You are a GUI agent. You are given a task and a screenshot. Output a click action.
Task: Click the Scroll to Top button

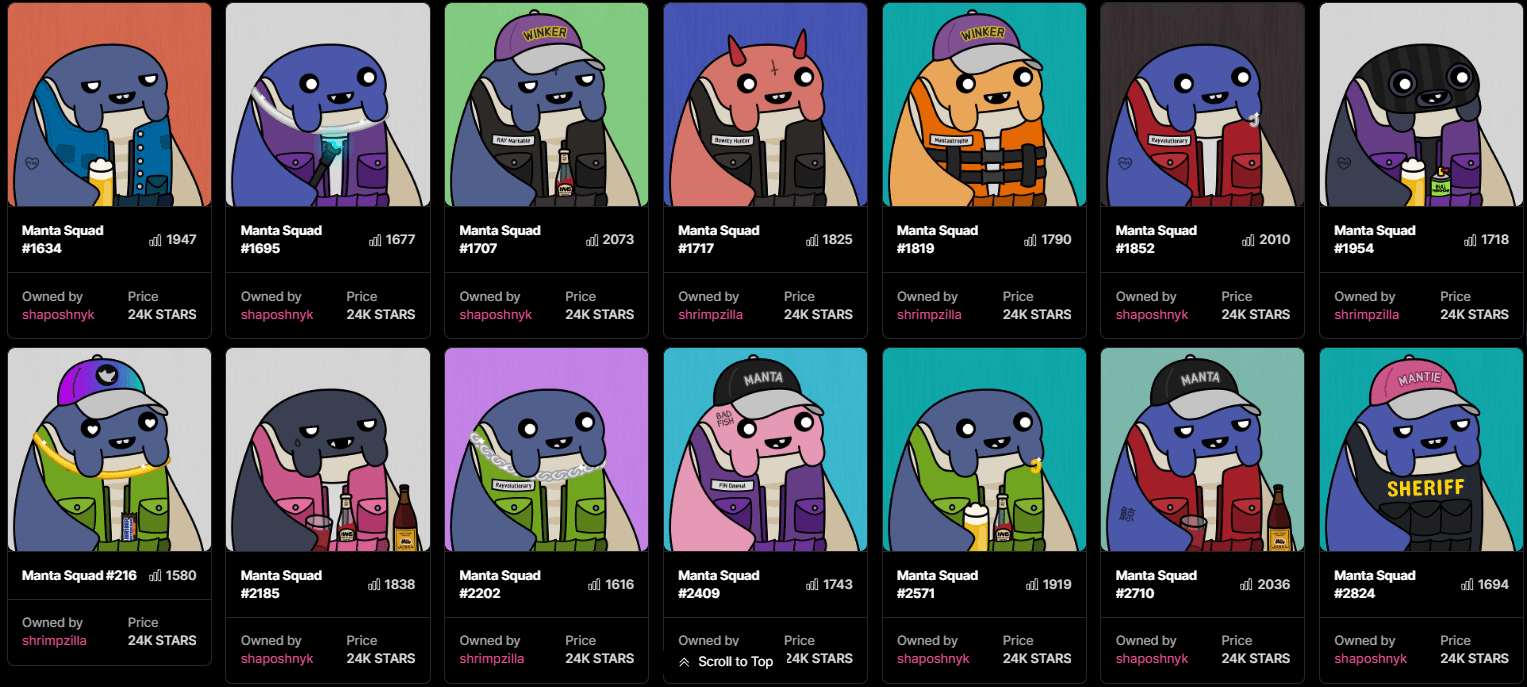click(726, 662)
